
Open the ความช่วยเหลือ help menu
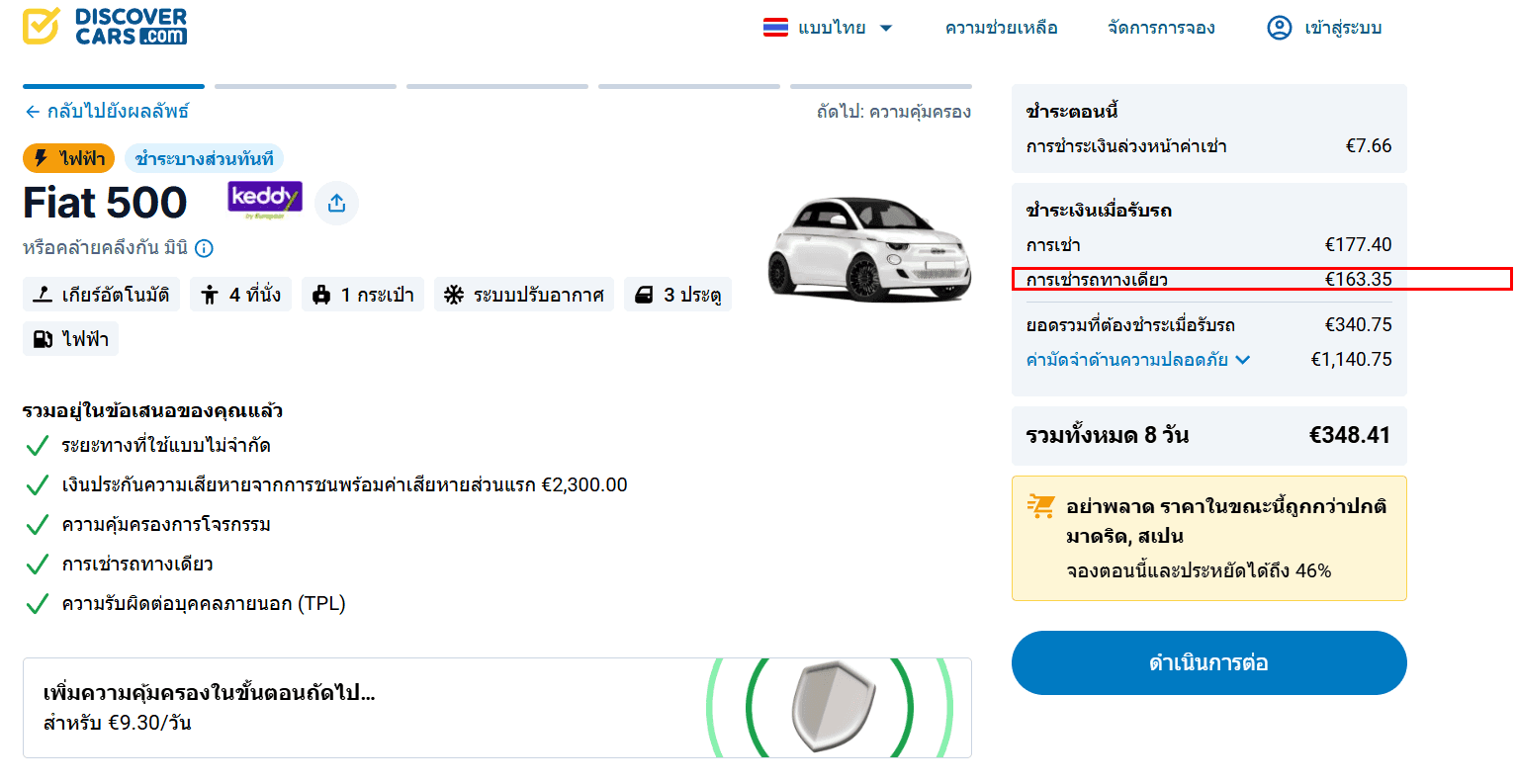pyautogui.click(x=1001, y=28)
